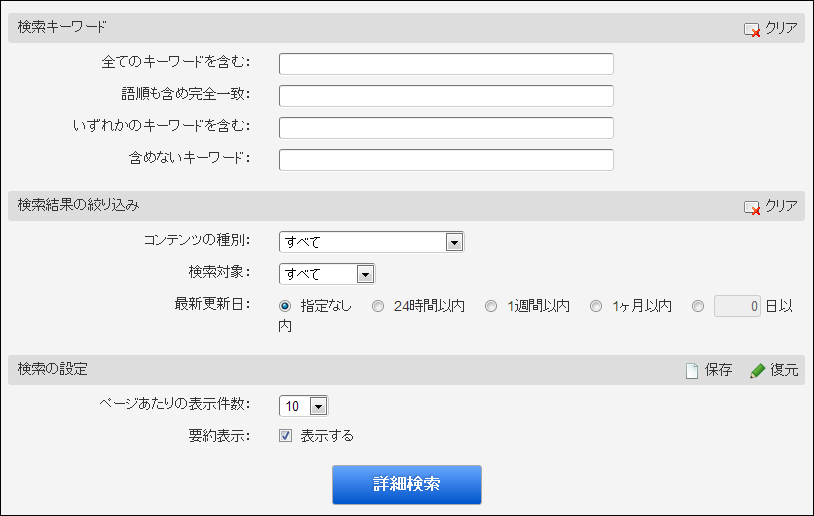Click the 保存 document icon
The height and width of the screenshot is (516, 814).
point(691,371)
